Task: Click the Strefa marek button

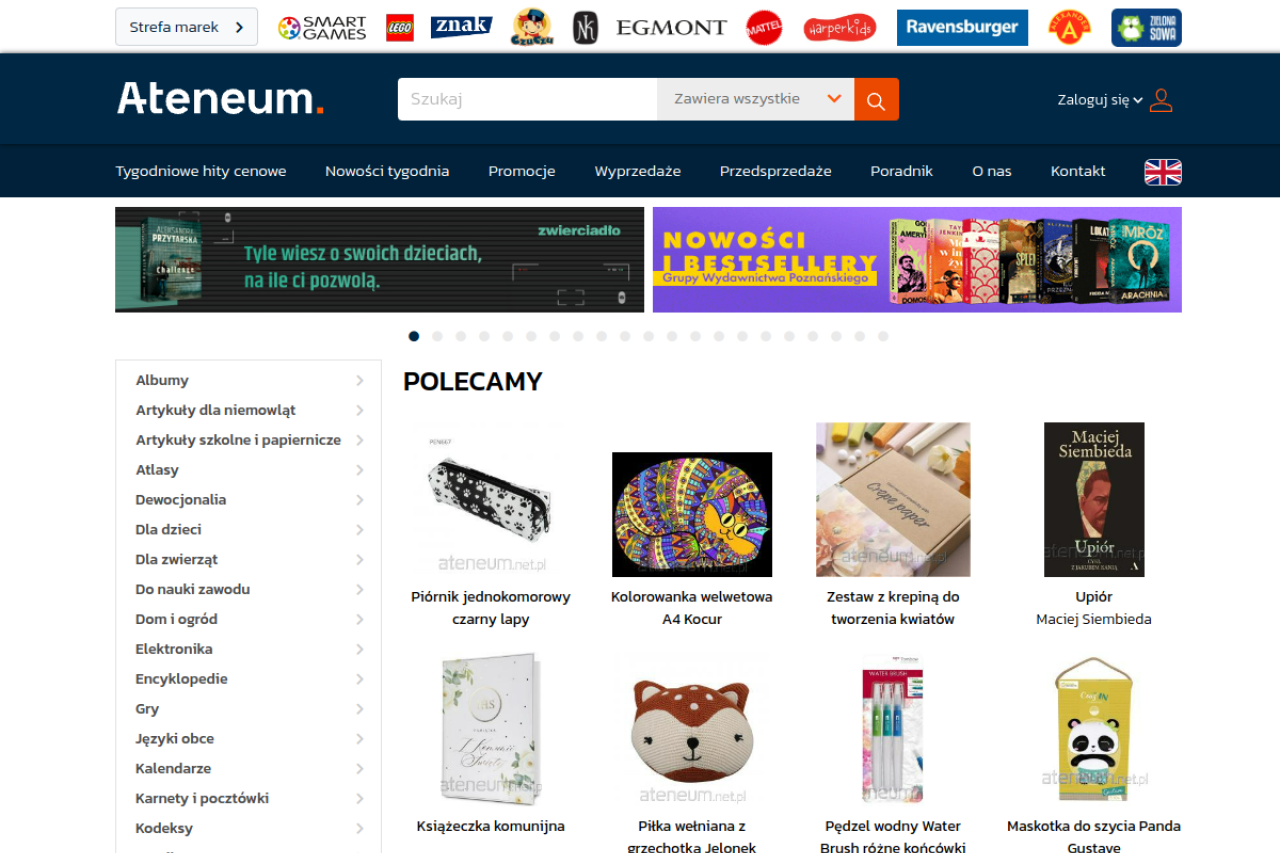Action: click(x=187, y=27)
